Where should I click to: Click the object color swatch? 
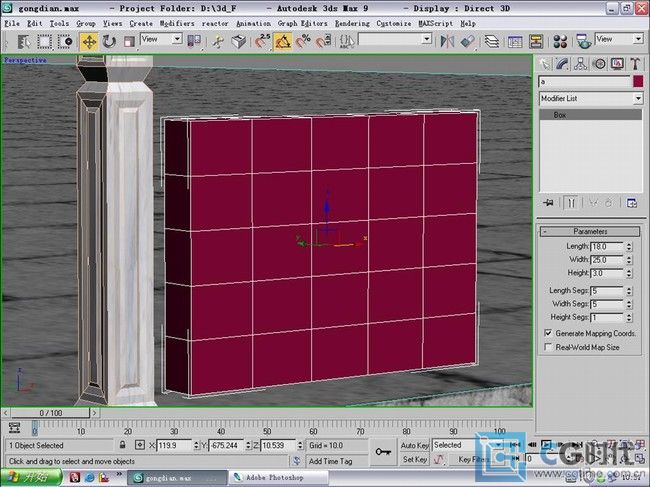point(638,82)
